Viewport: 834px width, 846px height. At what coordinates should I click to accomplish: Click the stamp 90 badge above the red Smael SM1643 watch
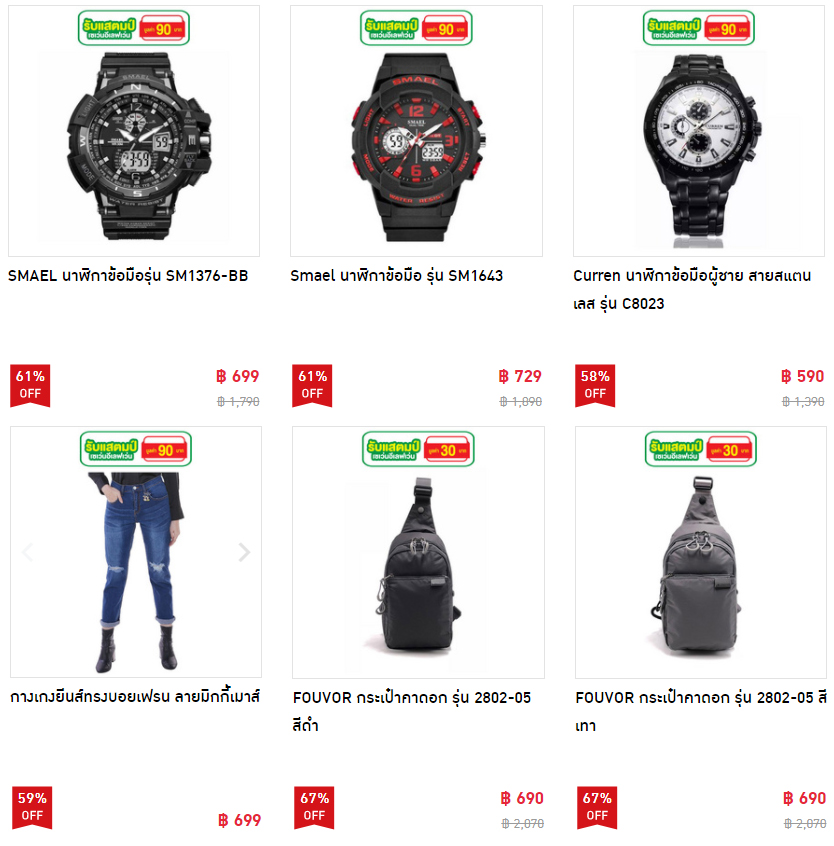(x=416, y=28)
